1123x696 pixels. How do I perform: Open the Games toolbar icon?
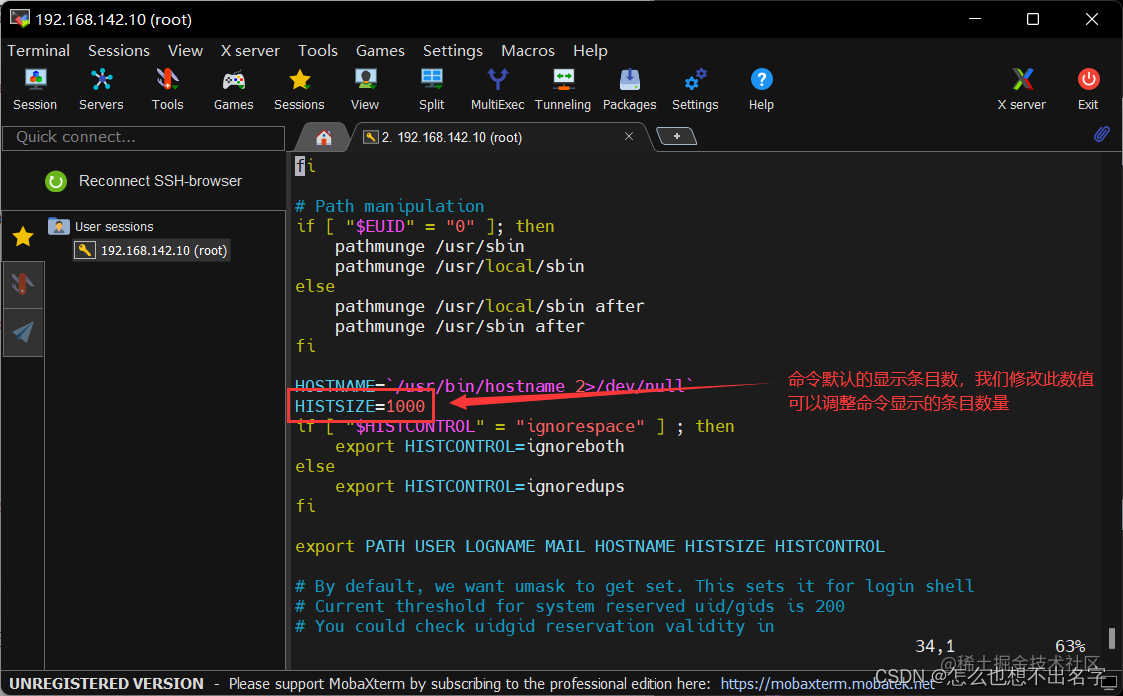pos(233,90)
